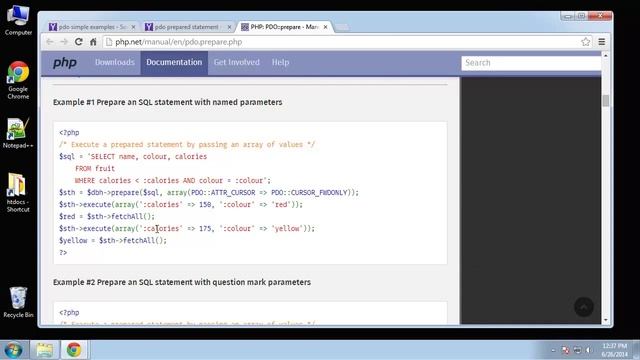Click the '?>' closing tag
This screenshot has height=360, width=640.
tap(63, 253)
